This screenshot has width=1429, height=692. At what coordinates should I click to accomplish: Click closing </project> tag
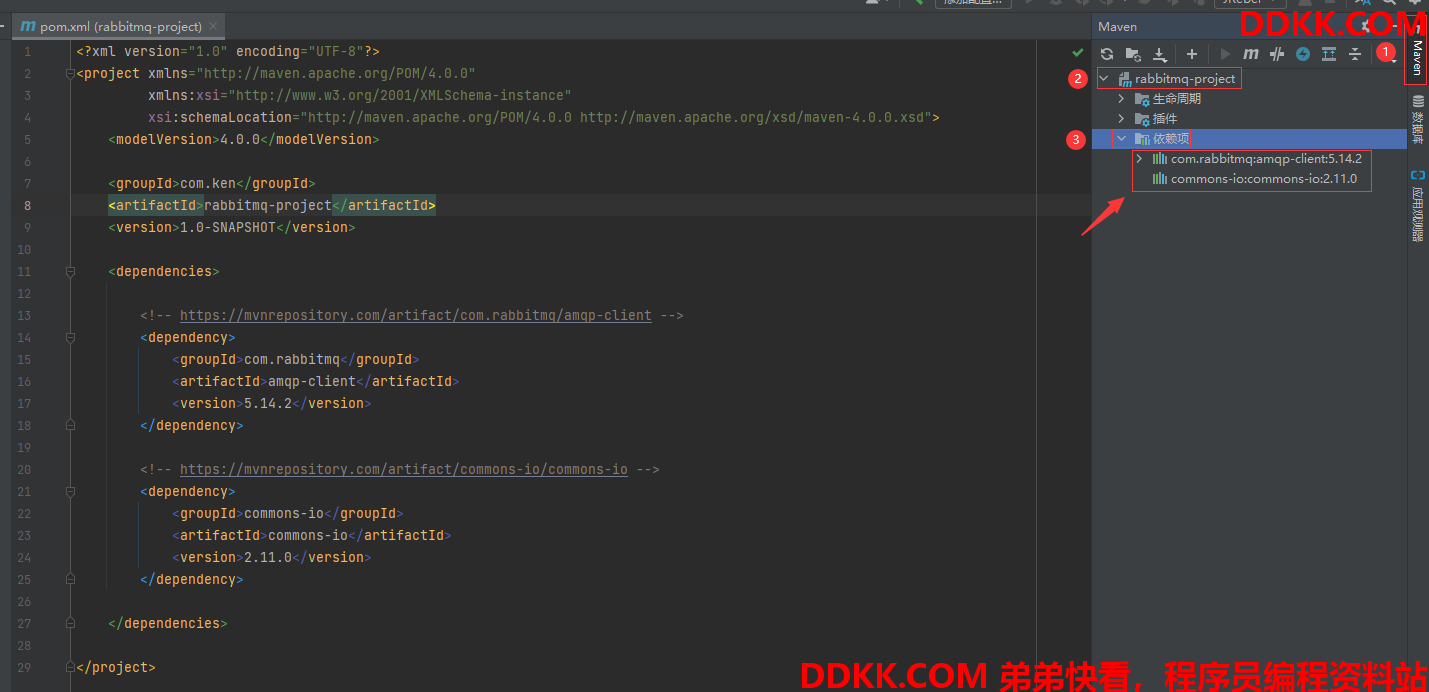click(x=116, y=667)
